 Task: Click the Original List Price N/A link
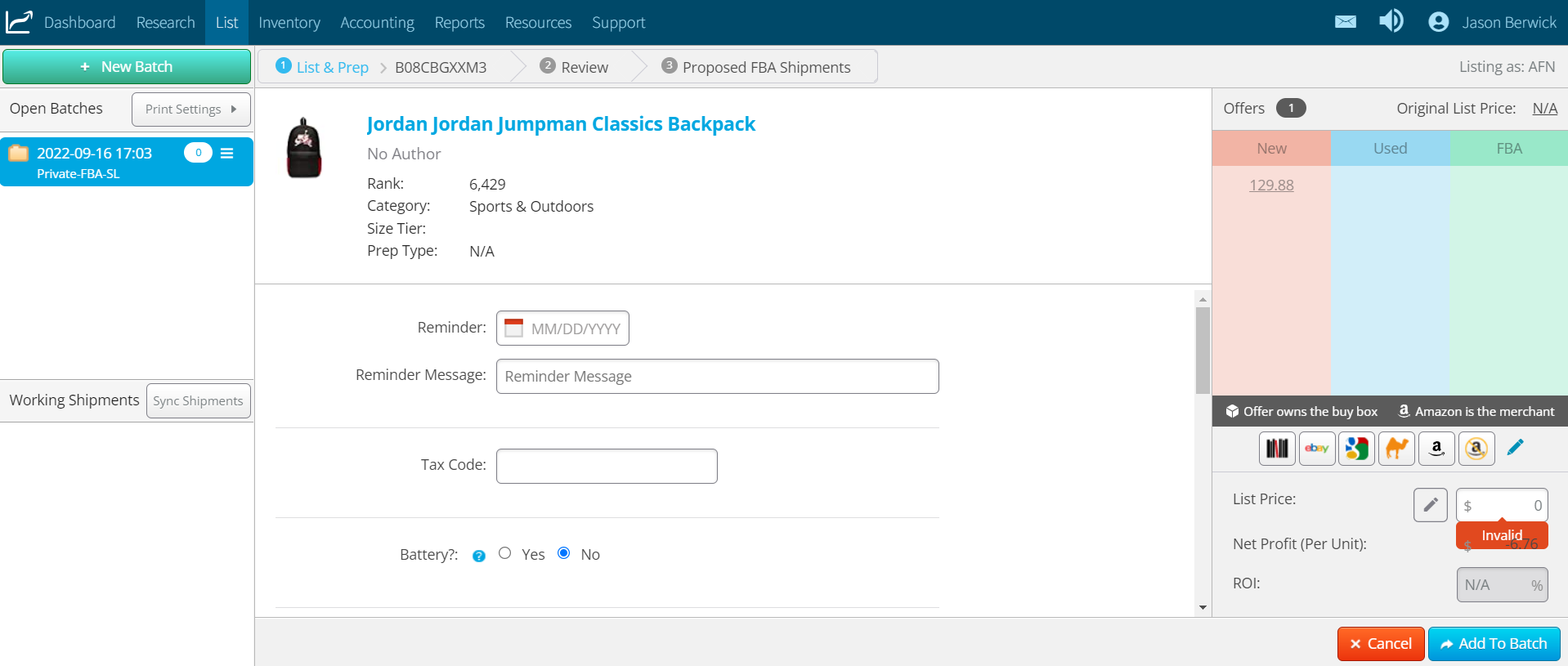pos(1545,109)
